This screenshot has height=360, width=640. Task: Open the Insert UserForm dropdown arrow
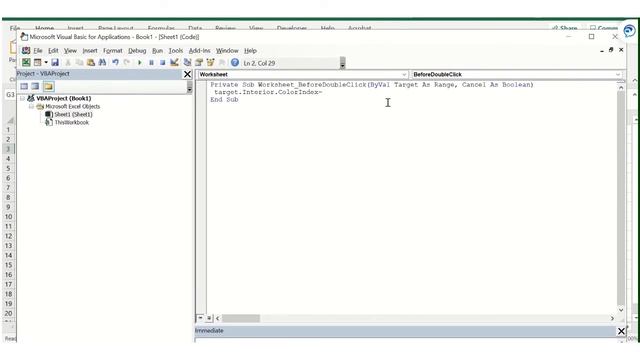point(46,62)
